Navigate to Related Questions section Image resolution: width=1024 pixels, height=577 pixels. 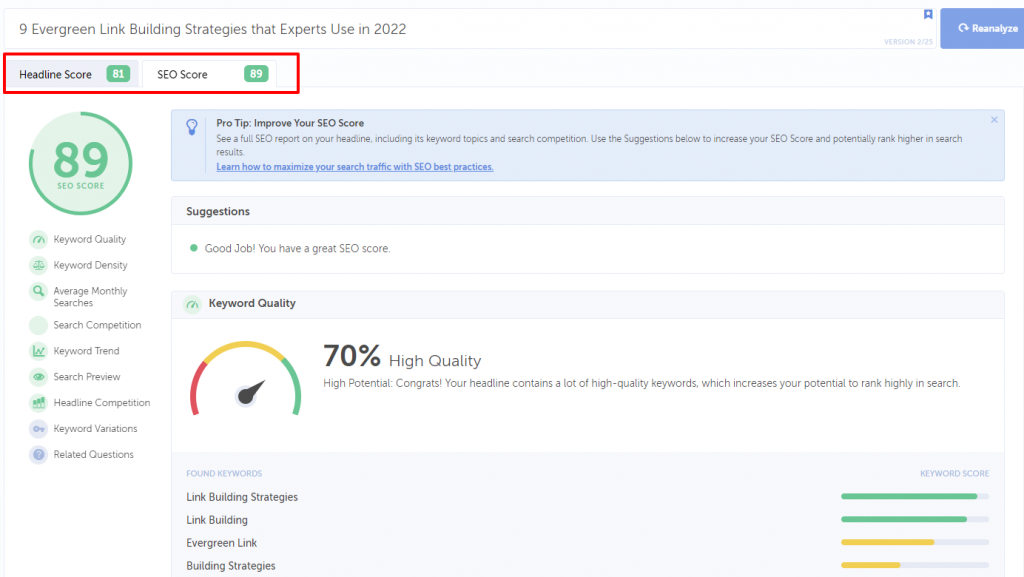point(93,454)
